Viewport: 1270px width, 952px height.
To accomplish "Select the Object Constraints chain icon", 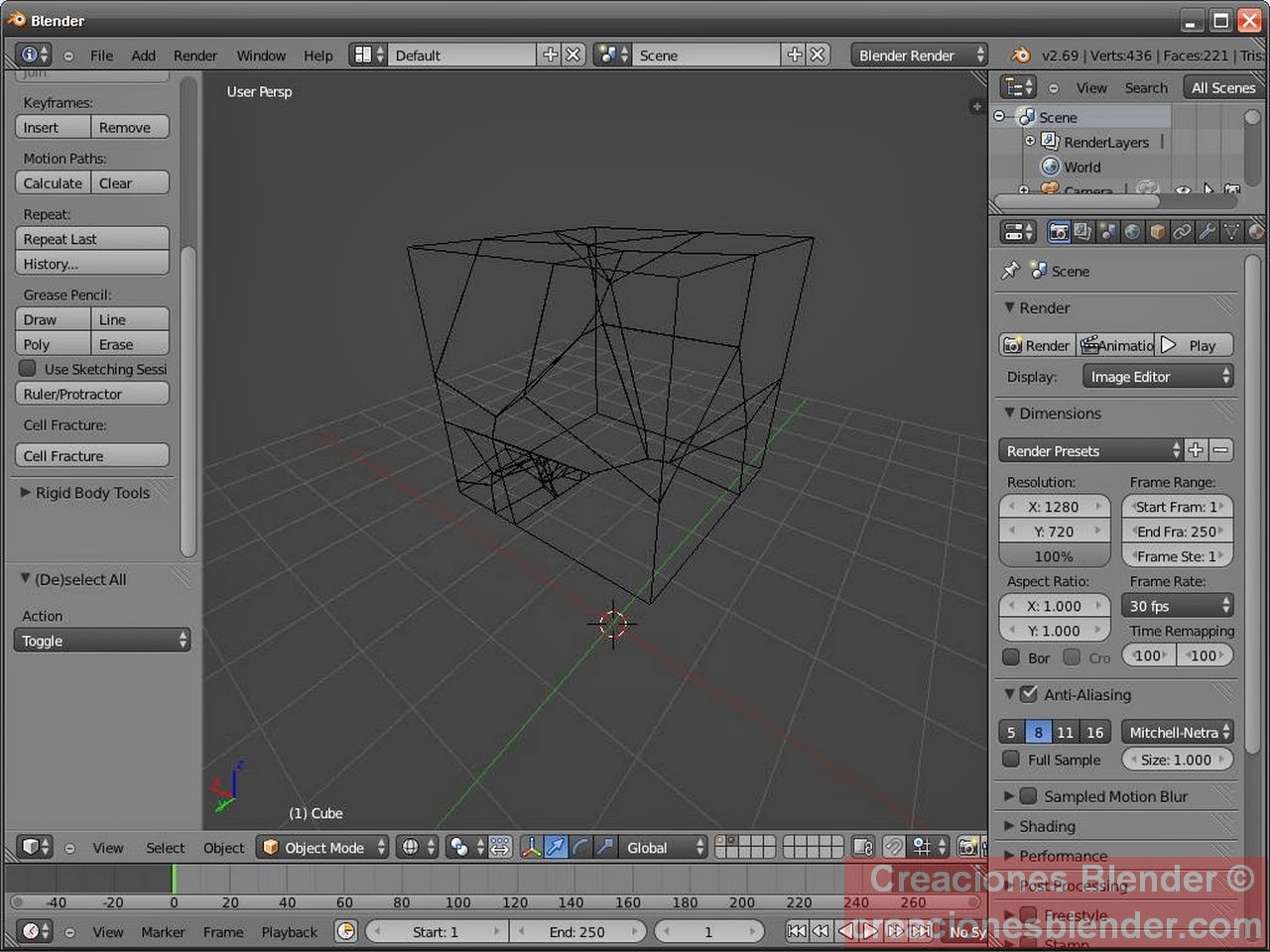I will (x=1182, y=231).
